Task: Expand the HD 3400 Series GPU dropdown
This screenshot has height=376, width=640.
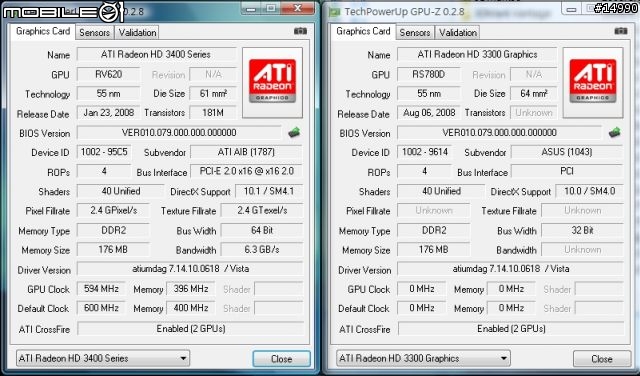Action: (102, 358)
